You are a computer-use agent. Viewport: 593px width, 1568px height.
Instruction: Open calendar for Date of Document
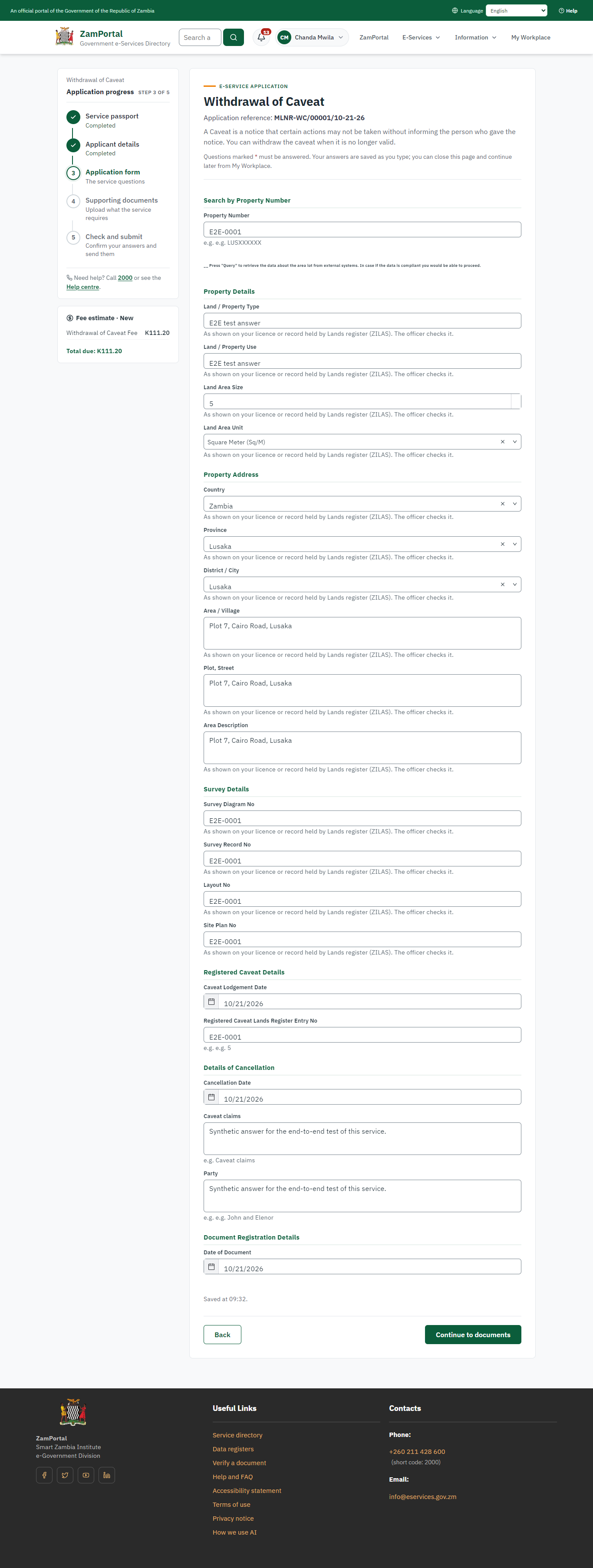point(211,1267)
